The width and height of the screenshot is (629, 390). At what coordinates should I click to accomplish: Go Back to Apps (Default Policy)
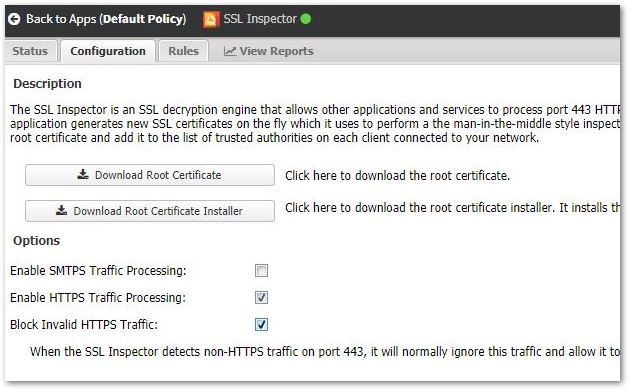tap(97, 19)
